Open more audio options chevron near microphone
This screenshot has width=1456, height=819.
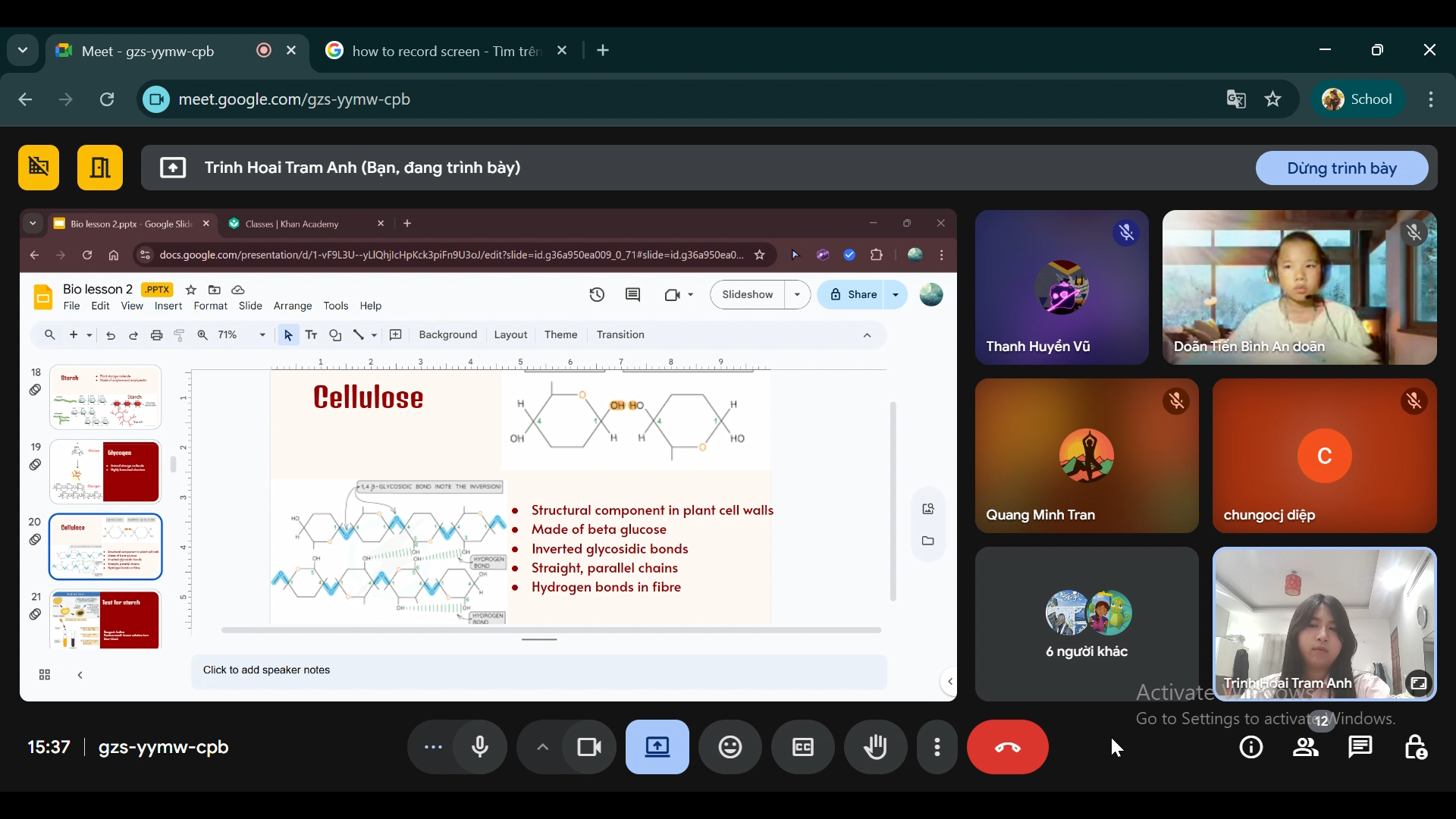point(541,747)
